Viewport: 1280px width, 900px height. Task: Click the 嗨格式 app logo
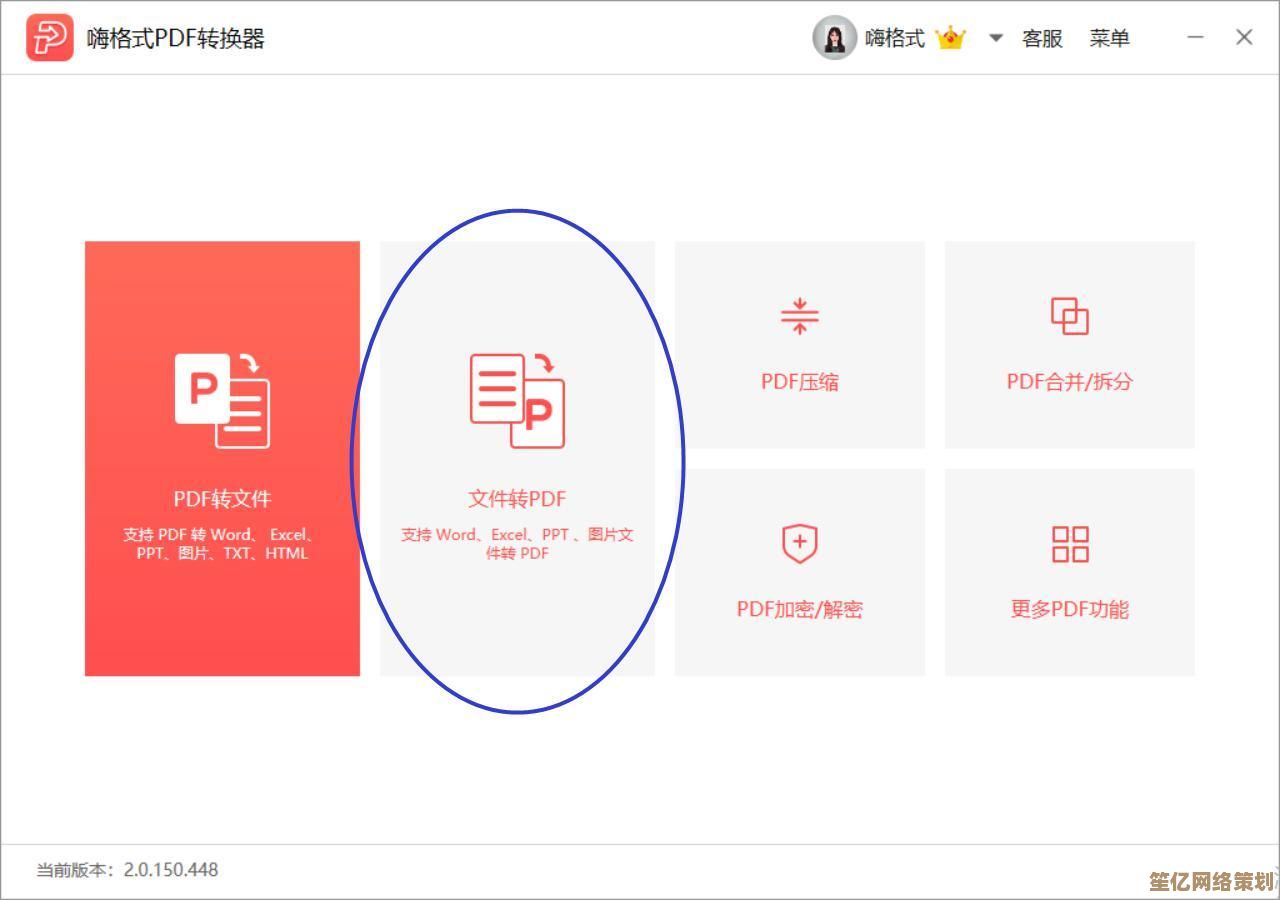click(x=49, y=38)
